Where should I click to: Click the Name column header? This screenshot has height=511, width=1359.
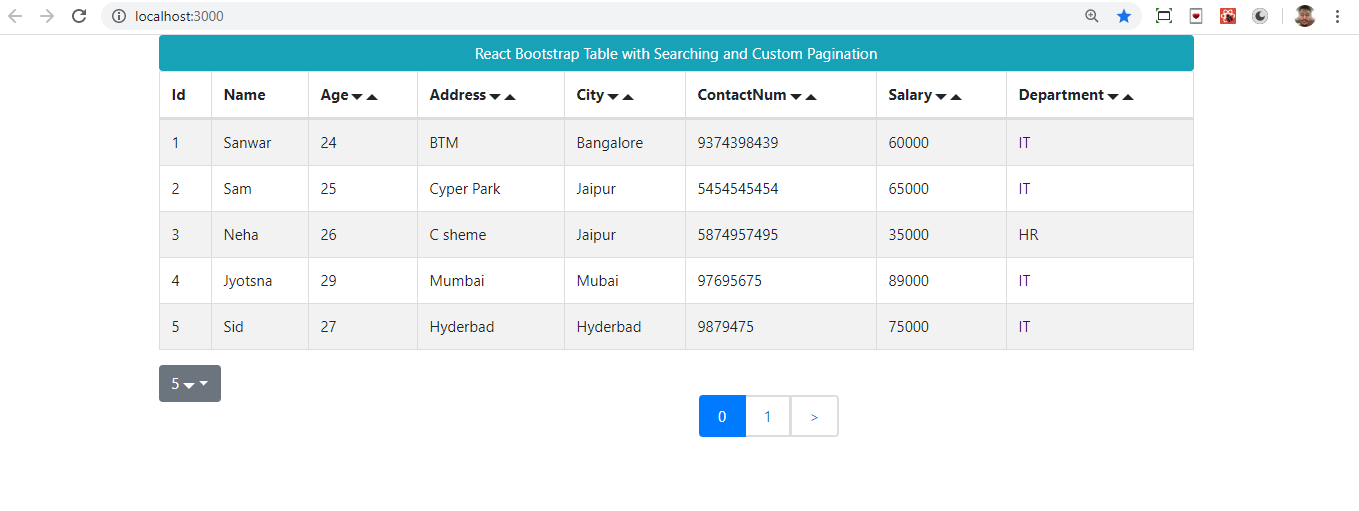(245, 95)
